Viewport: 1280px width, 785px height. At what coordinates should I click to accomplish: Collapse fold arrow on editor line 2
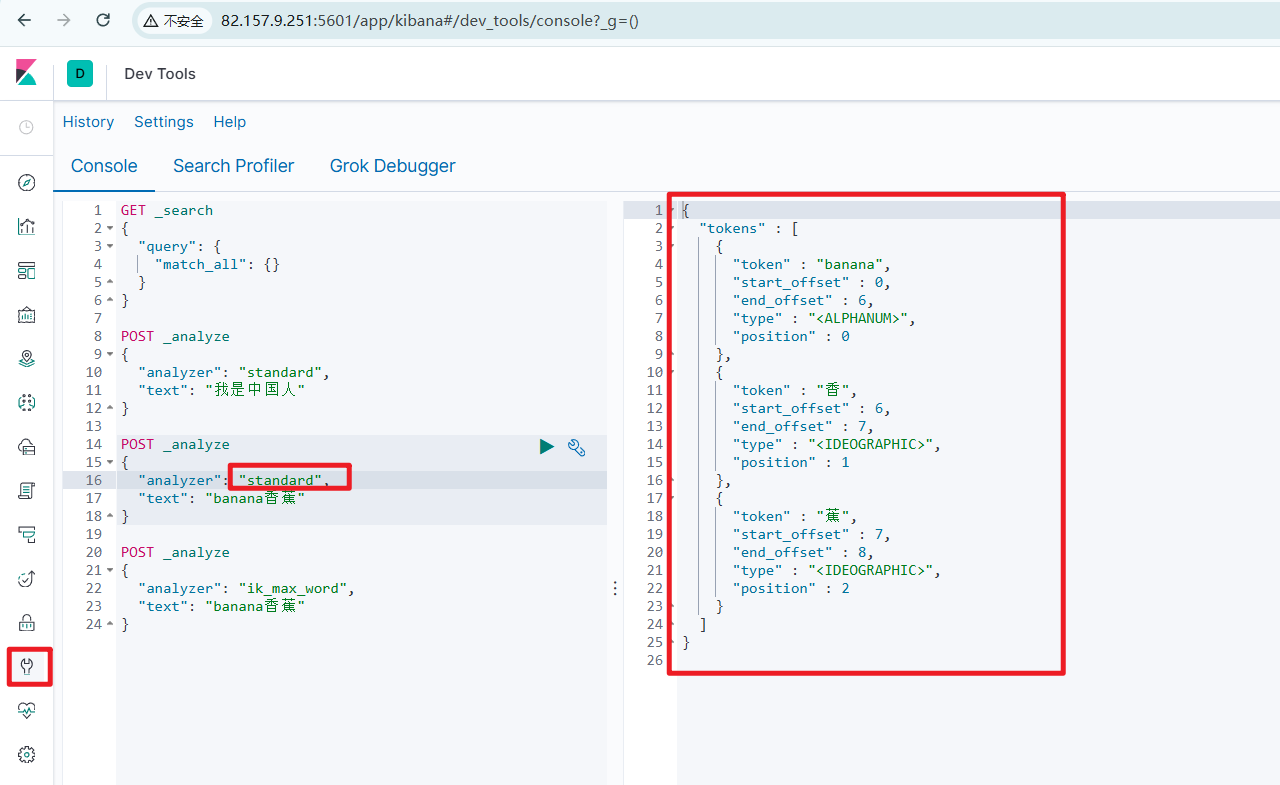110,228
